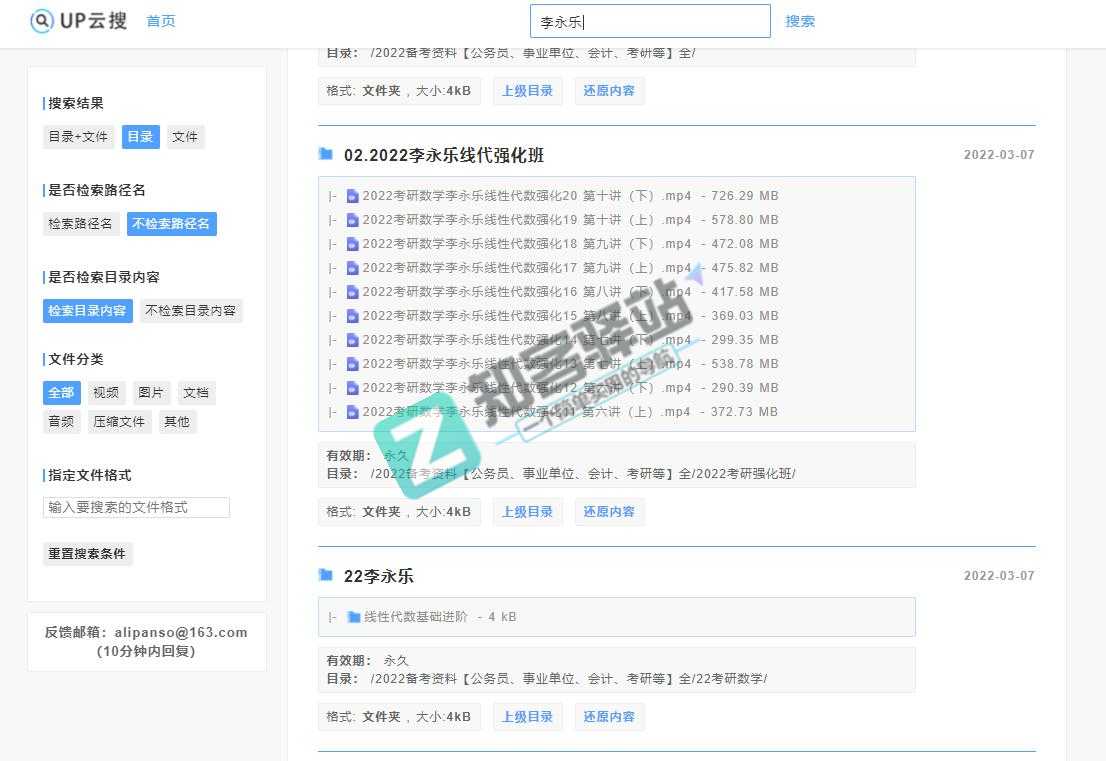Click folder icon next to 线性代数基础进阶
Viewport: 1106px width, 761px height.
(x=353, y=617)
